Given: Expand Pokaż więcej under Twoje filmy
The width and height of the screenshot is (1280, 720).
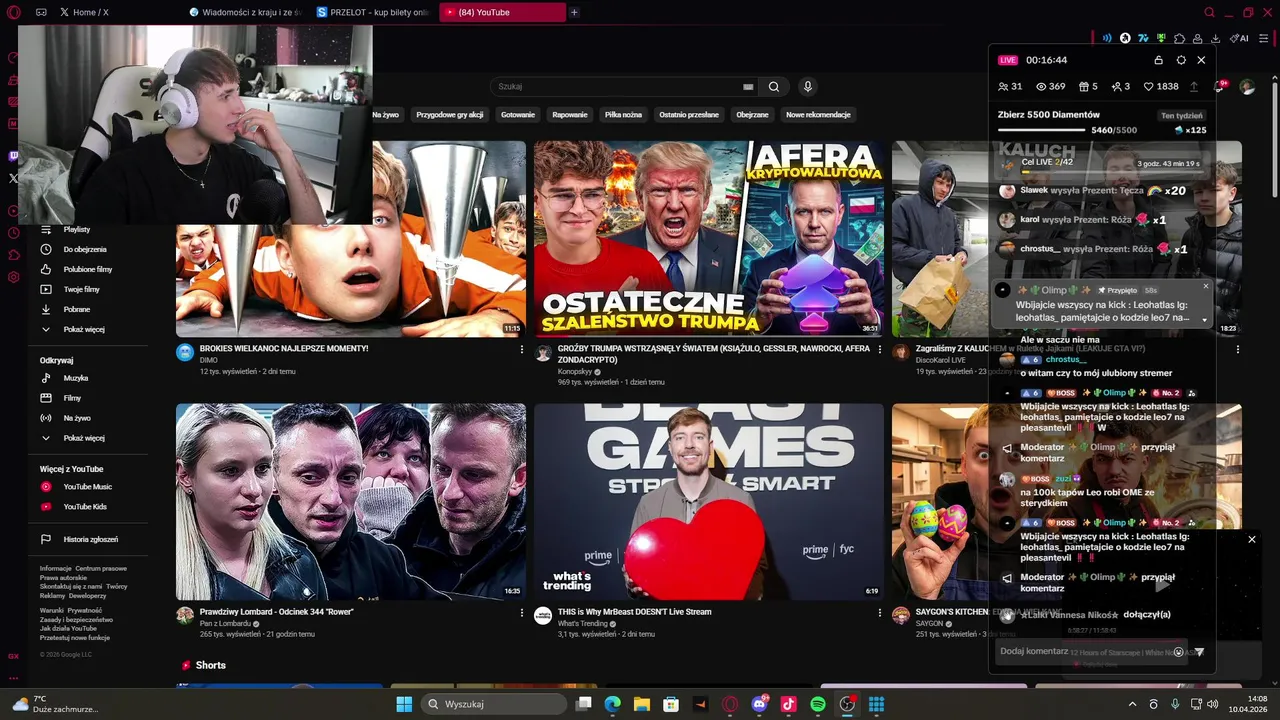Looking at the screenshot, I should [83, 329].
